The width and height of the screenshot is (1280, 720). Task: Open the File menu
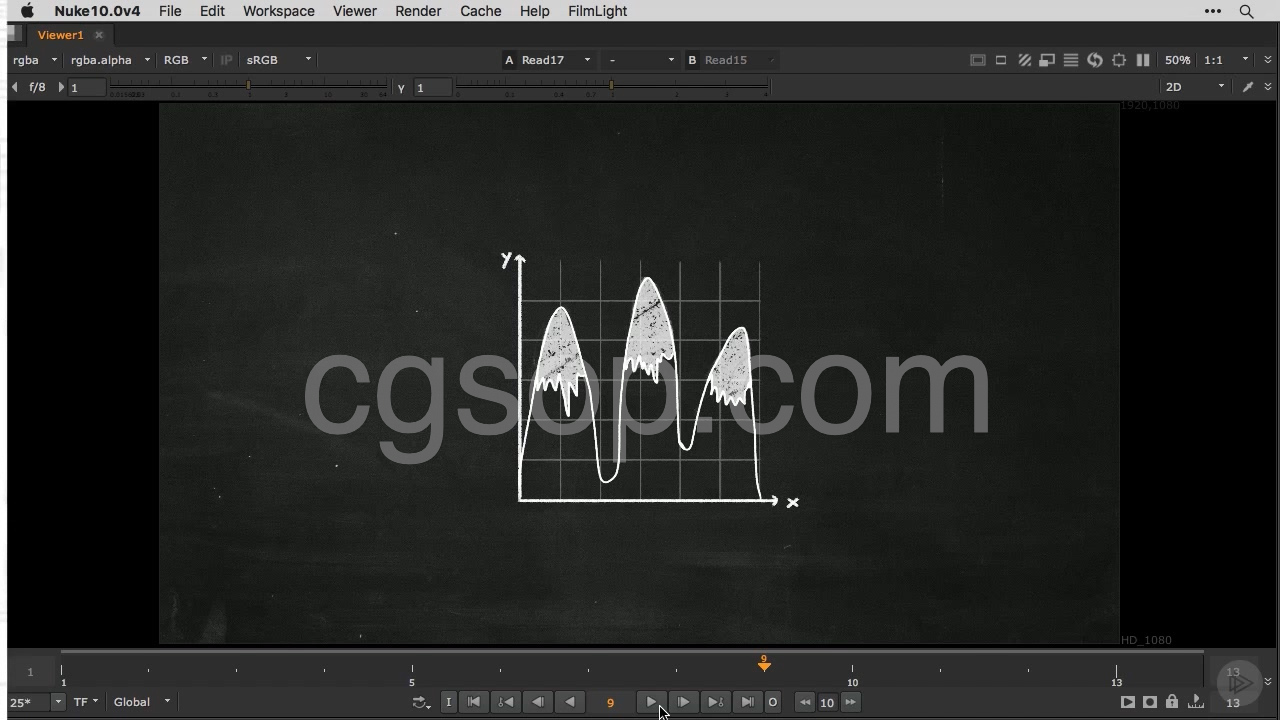tap(170, 11)
